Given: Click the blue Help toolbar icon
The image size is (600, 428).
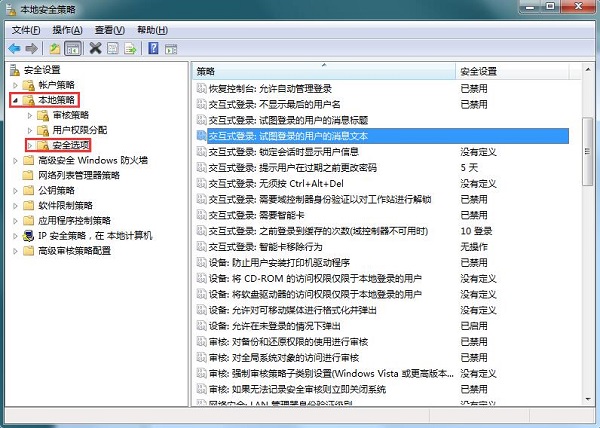Looking at the screenshot, I should pyautogui.click(x=154, y=47).
